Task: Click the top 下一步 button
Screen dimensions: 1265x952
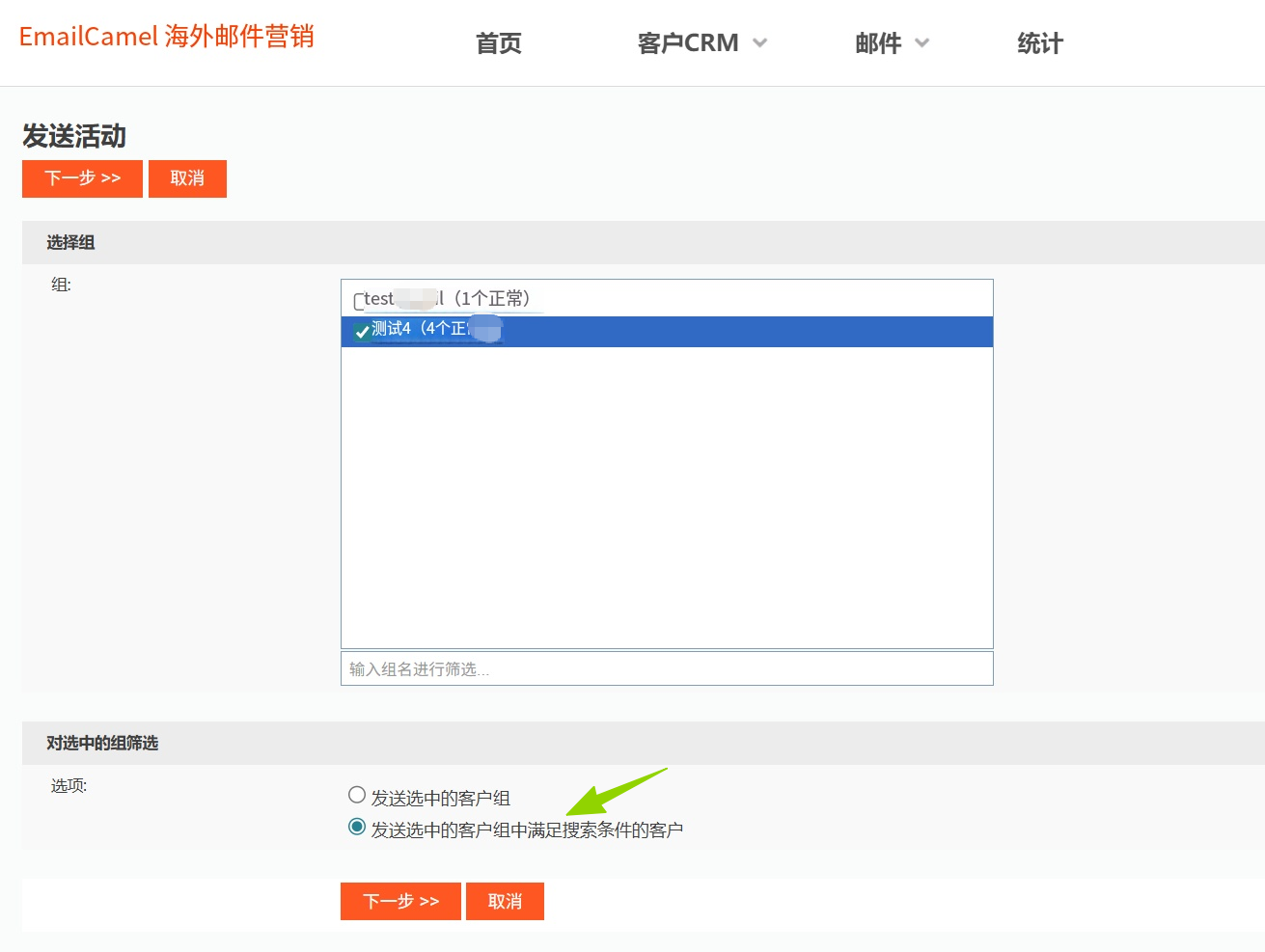Action: [82, 178]
